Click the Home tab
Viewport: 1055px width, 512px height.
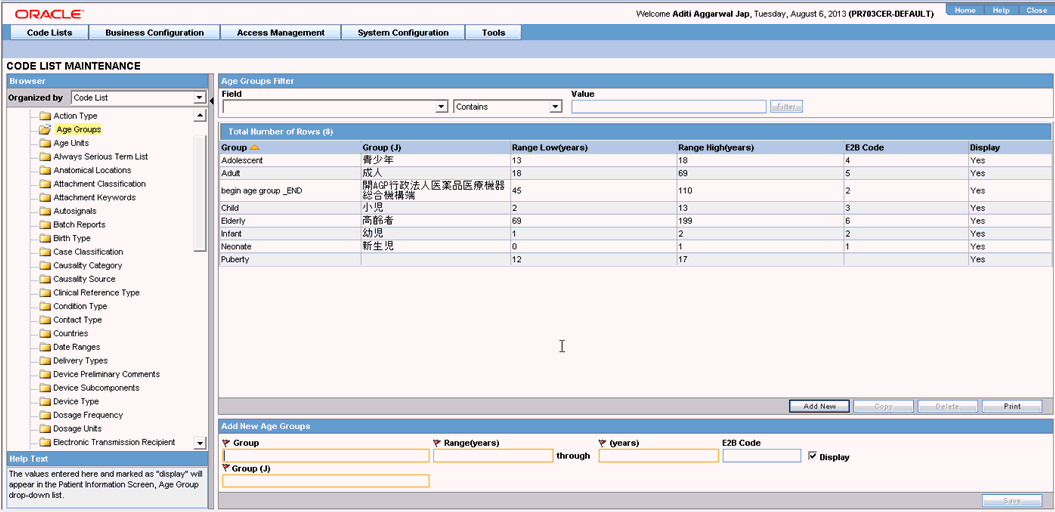coord(966,10)
